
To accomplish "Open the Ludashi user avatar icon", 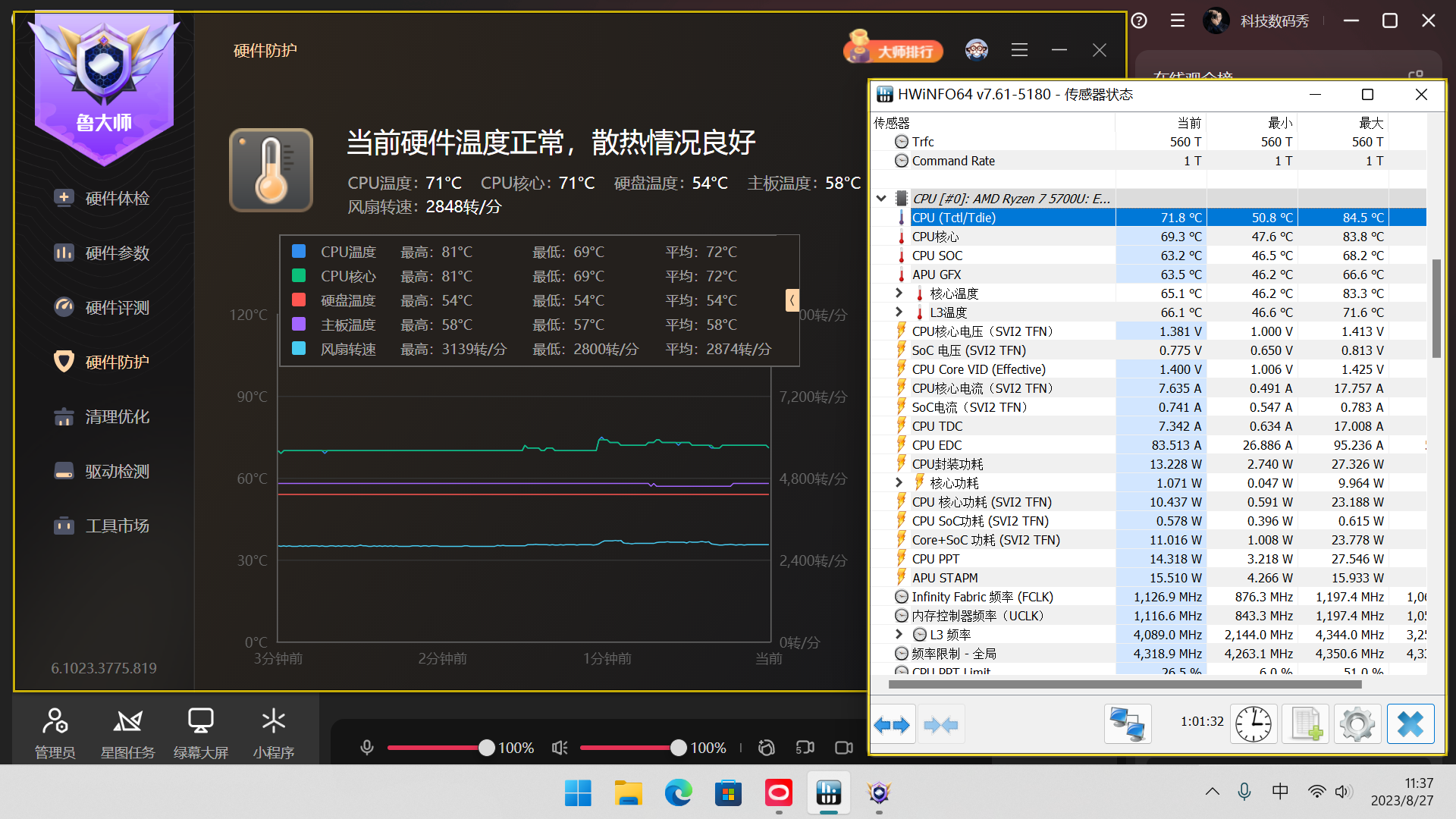I will click(977, 50).
